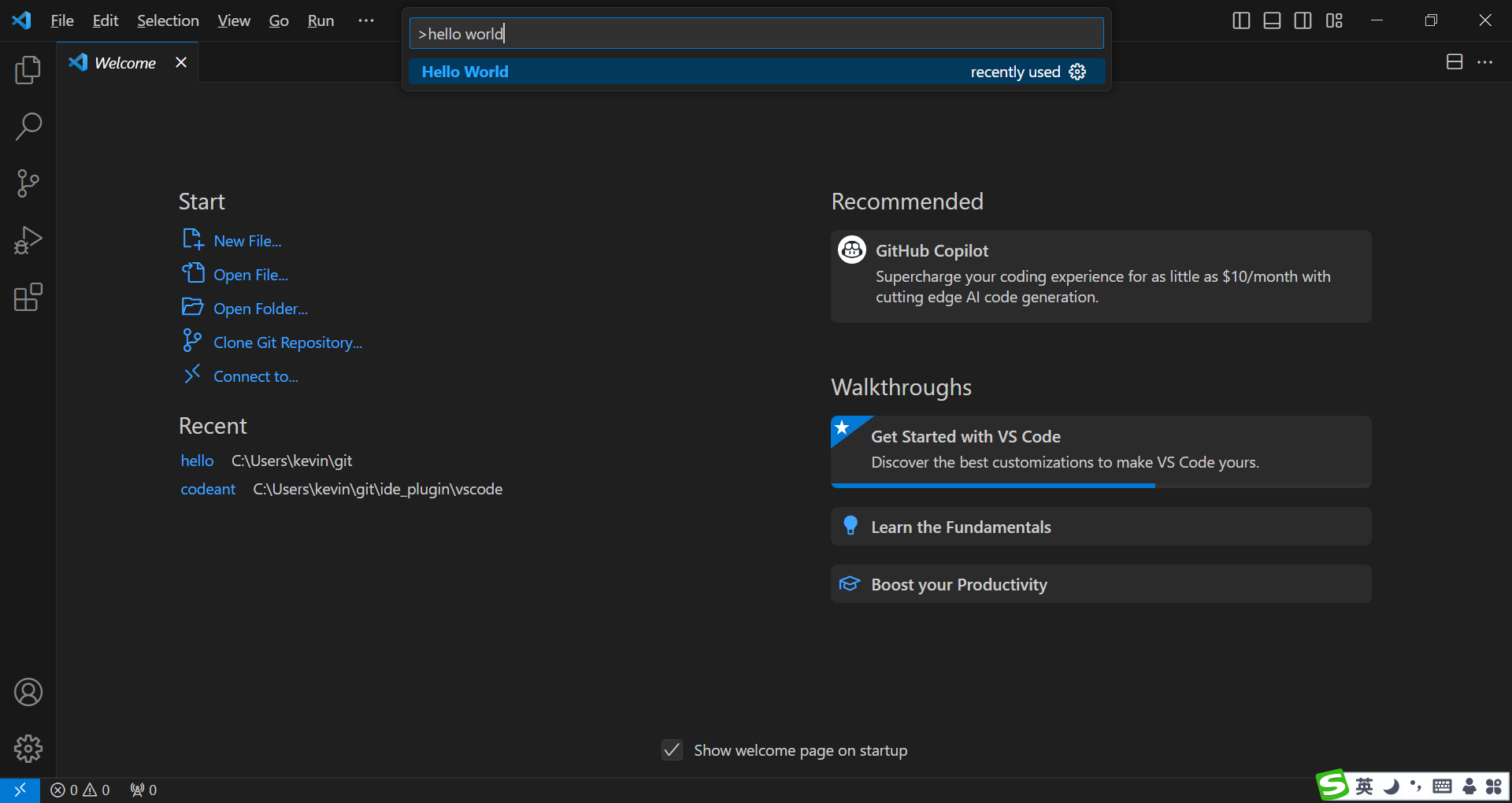
Task: Open Boost your Productivity walkthrough
Action: click(1101, 583)
